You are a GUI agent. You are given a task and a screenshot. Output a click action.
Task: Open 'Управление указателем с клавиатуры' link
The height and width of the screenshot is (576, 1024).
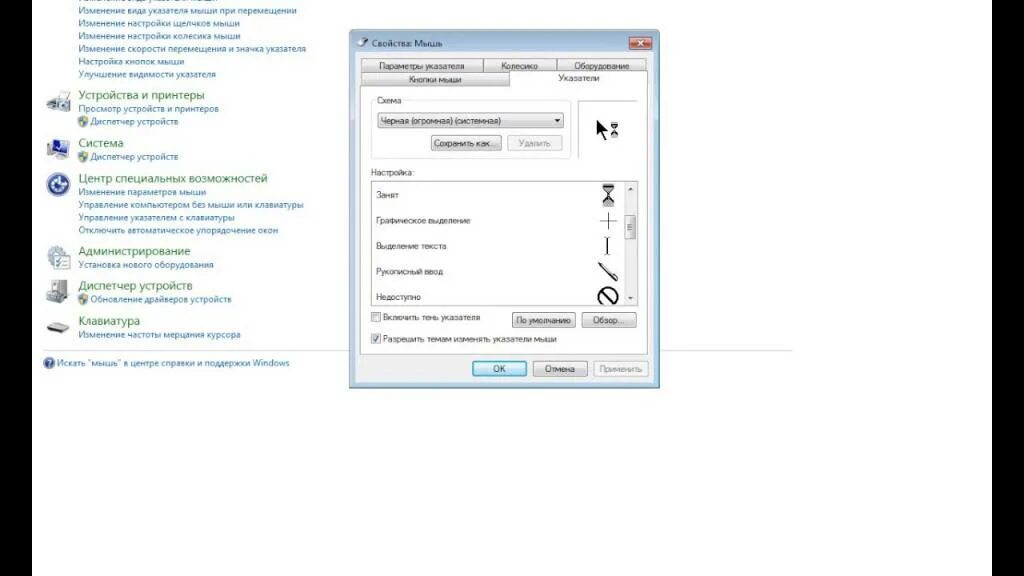156,217
